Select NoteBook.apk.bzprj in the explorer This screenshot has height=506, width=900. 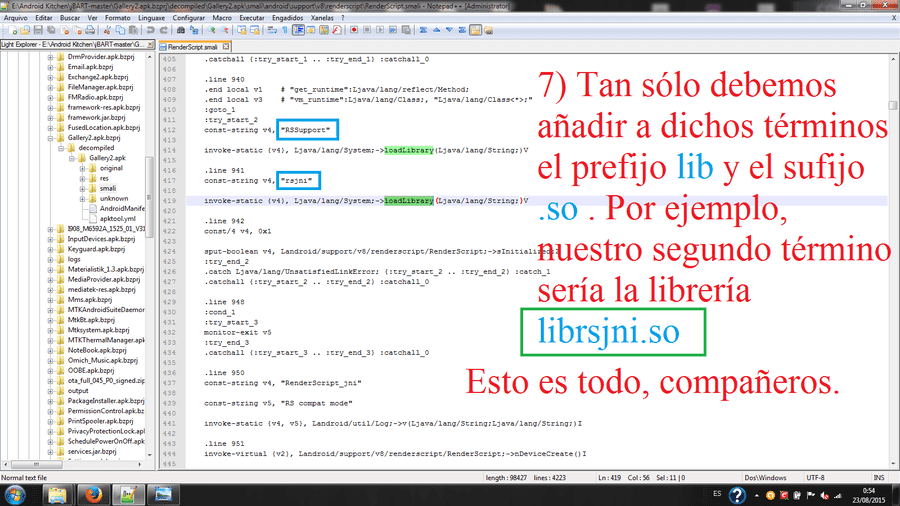pos(97,350)
